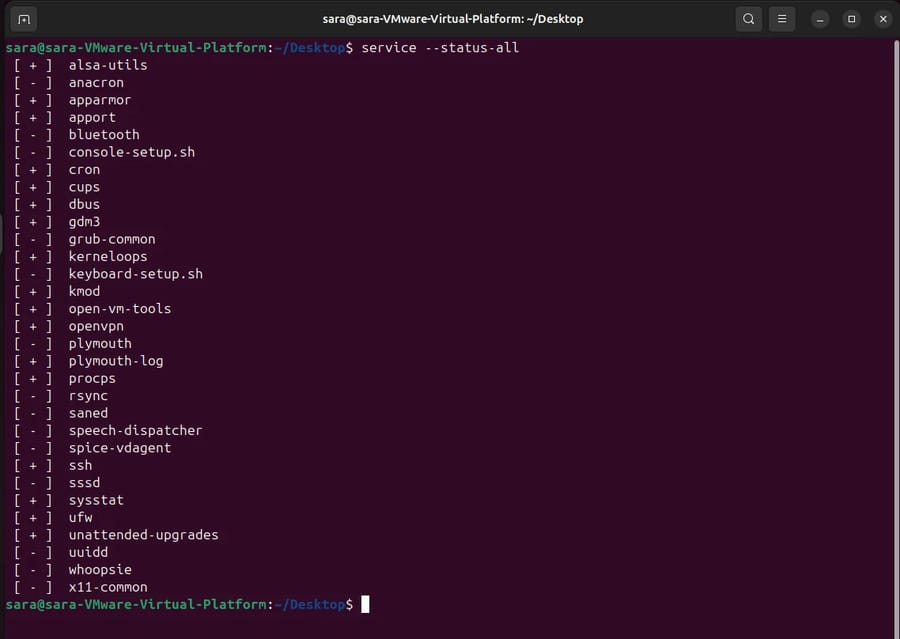
Task: Click the 'sysstat' service line
Action: (x=69, y=500)
